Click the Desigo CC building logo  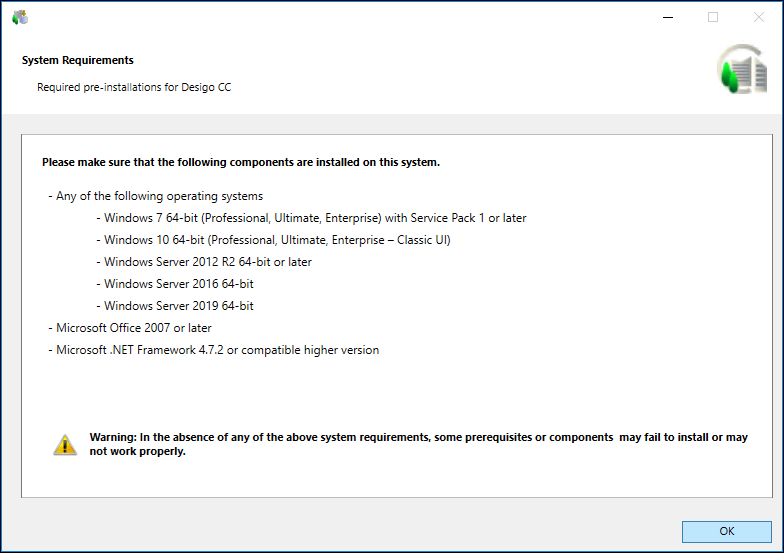tap(741, 69)
